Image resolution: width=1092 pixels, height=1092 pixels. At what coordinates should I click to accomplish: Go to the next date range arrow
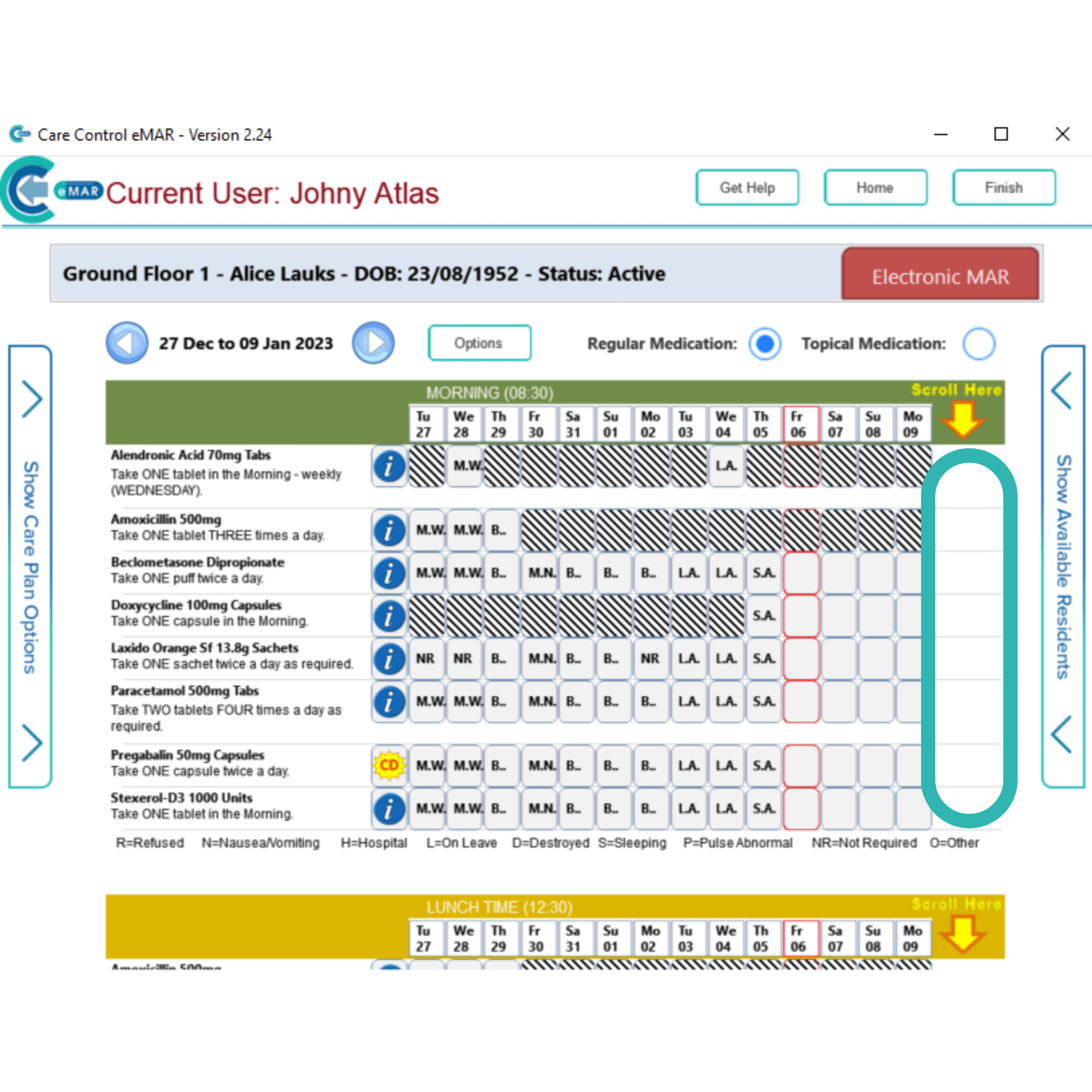(x=373, y=342)
